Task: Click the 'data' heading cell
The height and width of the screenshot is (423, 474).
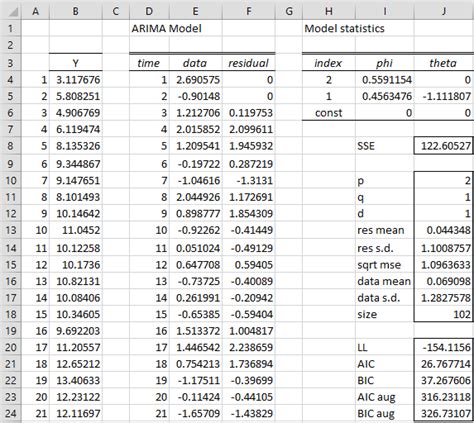Action: pyautogui.click(x=196, y=63)
